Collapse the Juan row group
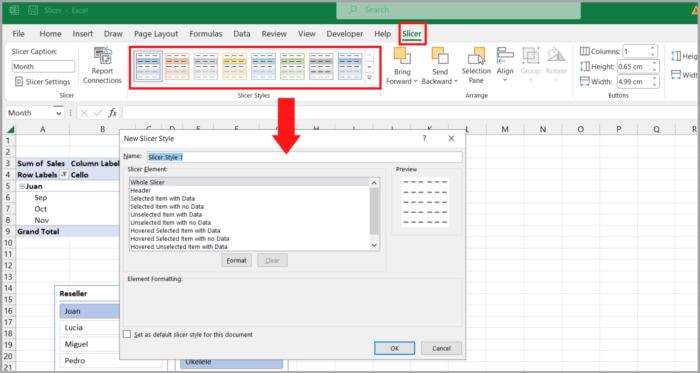 (x=21, y=186)
